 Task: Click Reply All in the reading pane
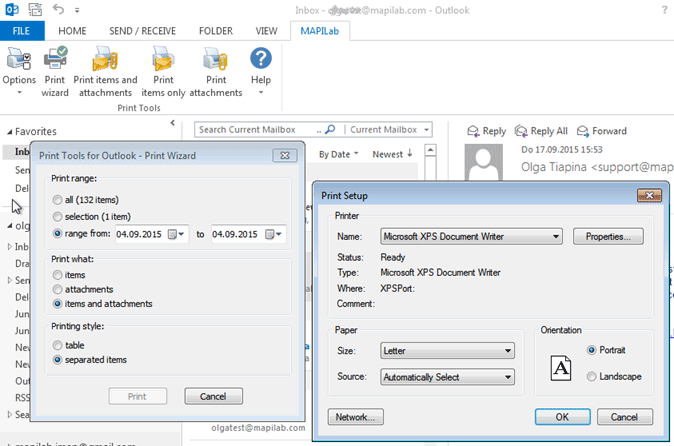pos(541,131)
